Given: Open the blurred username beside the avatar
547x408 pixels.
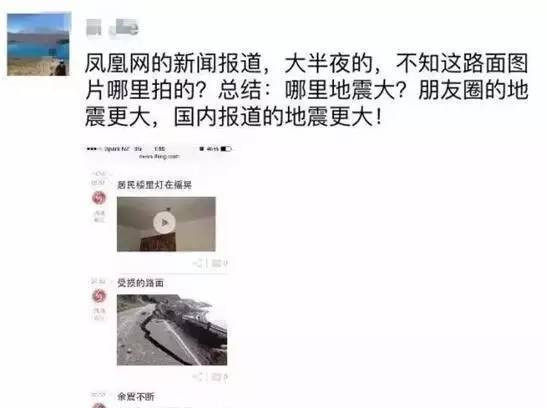Looking at the screenshot, I should point(112,27).
